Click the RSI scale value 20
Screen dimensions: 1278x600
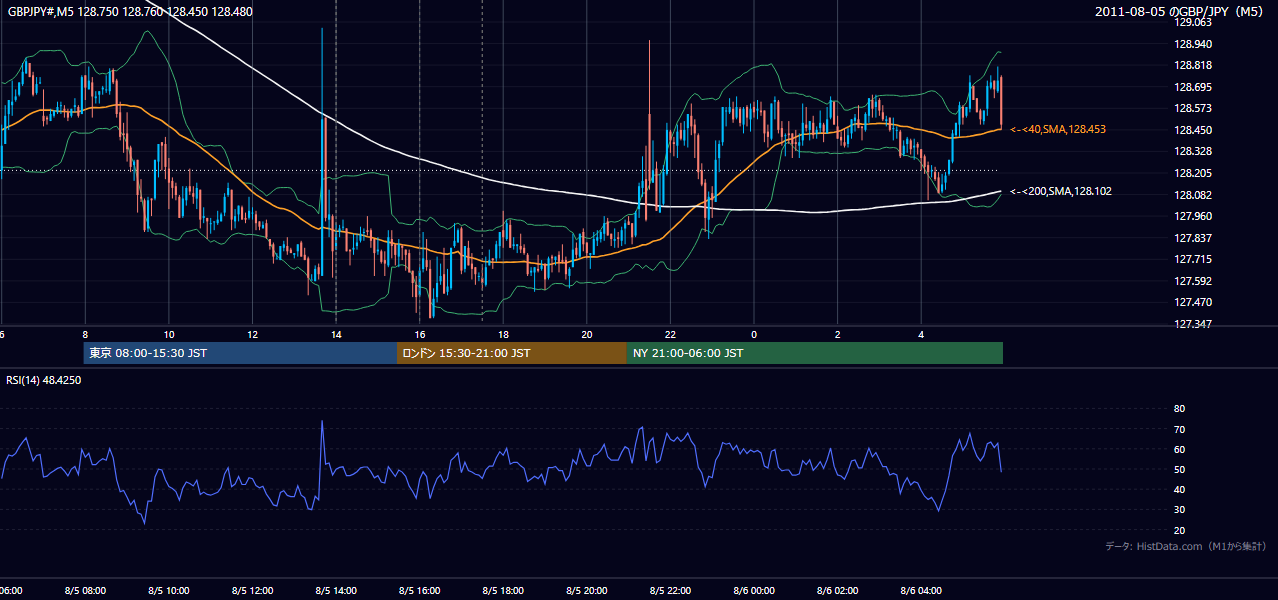[x=1179, y=530]
